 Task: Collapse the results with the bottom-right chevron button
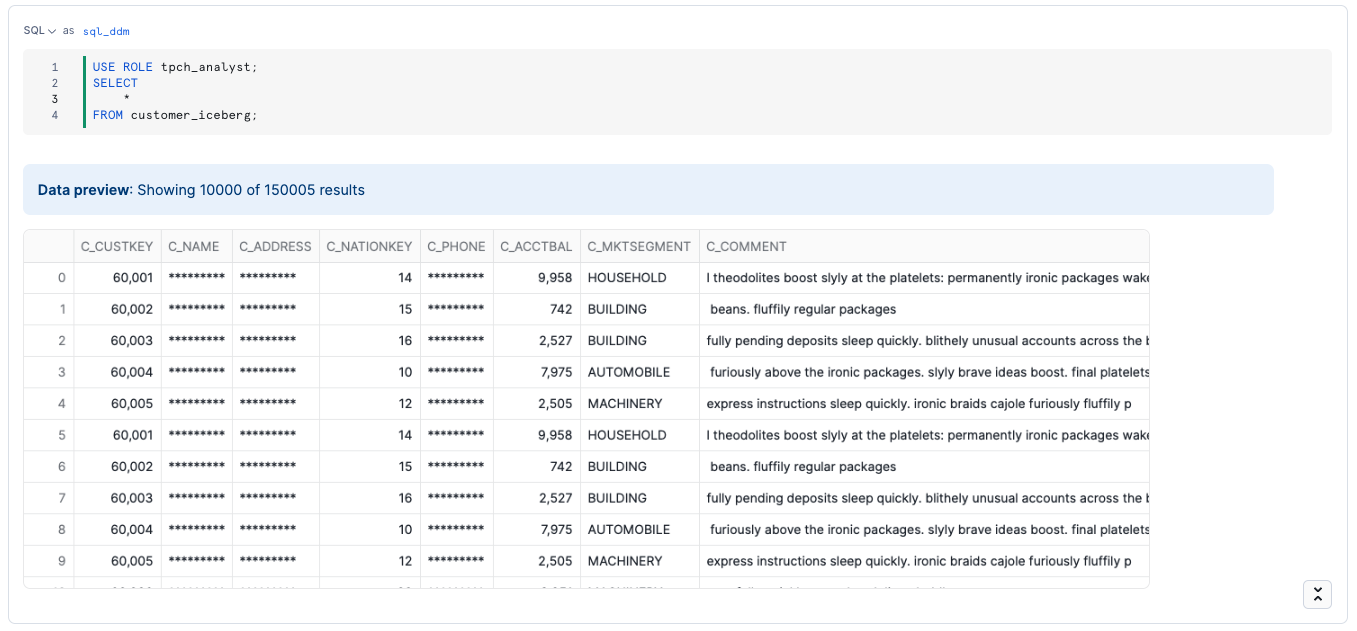(x=1317, y=594)
